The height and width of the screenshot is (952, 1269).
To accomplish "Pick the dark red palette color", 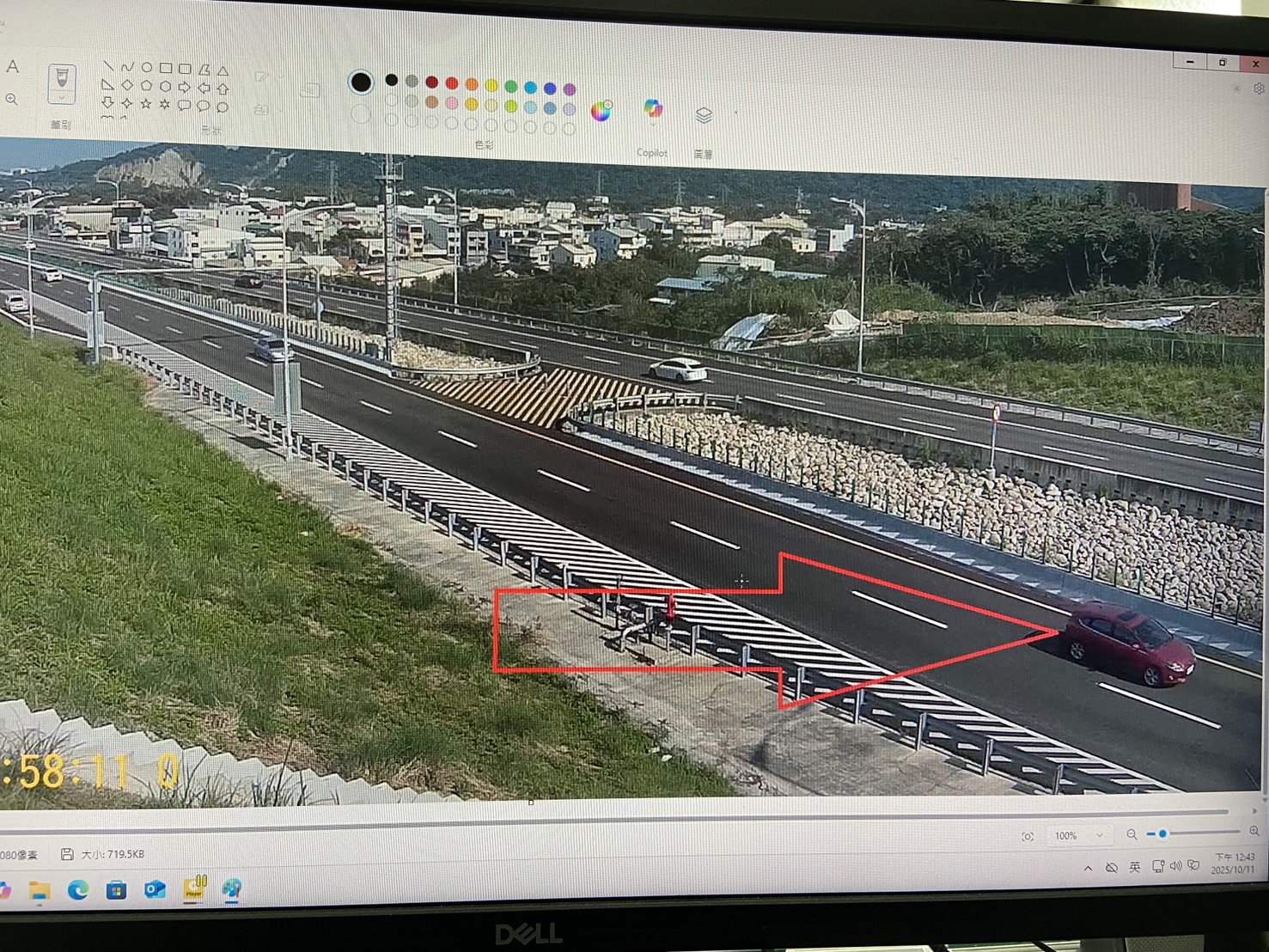I will [431, 82].
